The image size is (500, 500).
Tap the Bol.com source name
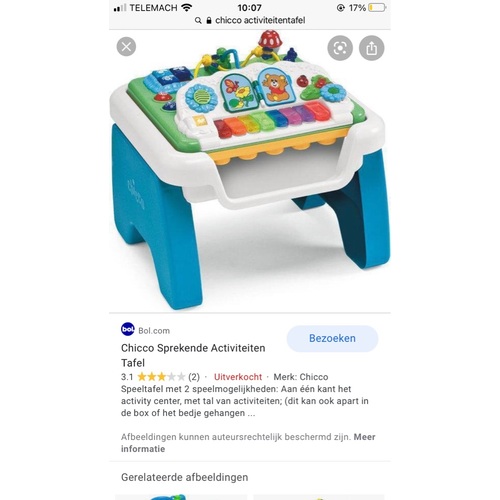pos(154,331)
